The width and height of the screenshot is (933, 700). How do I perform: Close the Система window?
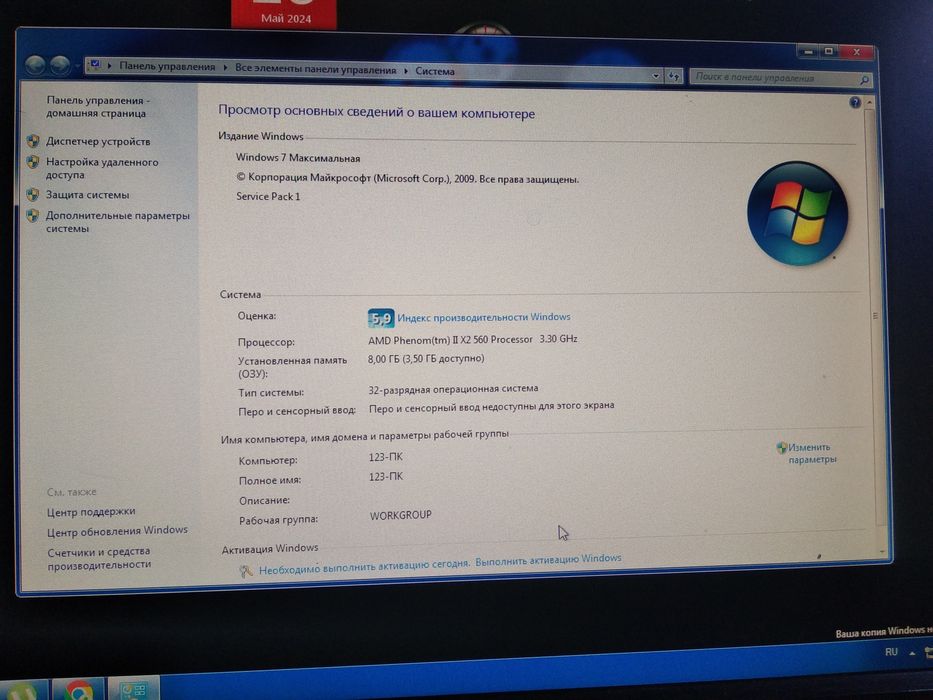[857, 52]
